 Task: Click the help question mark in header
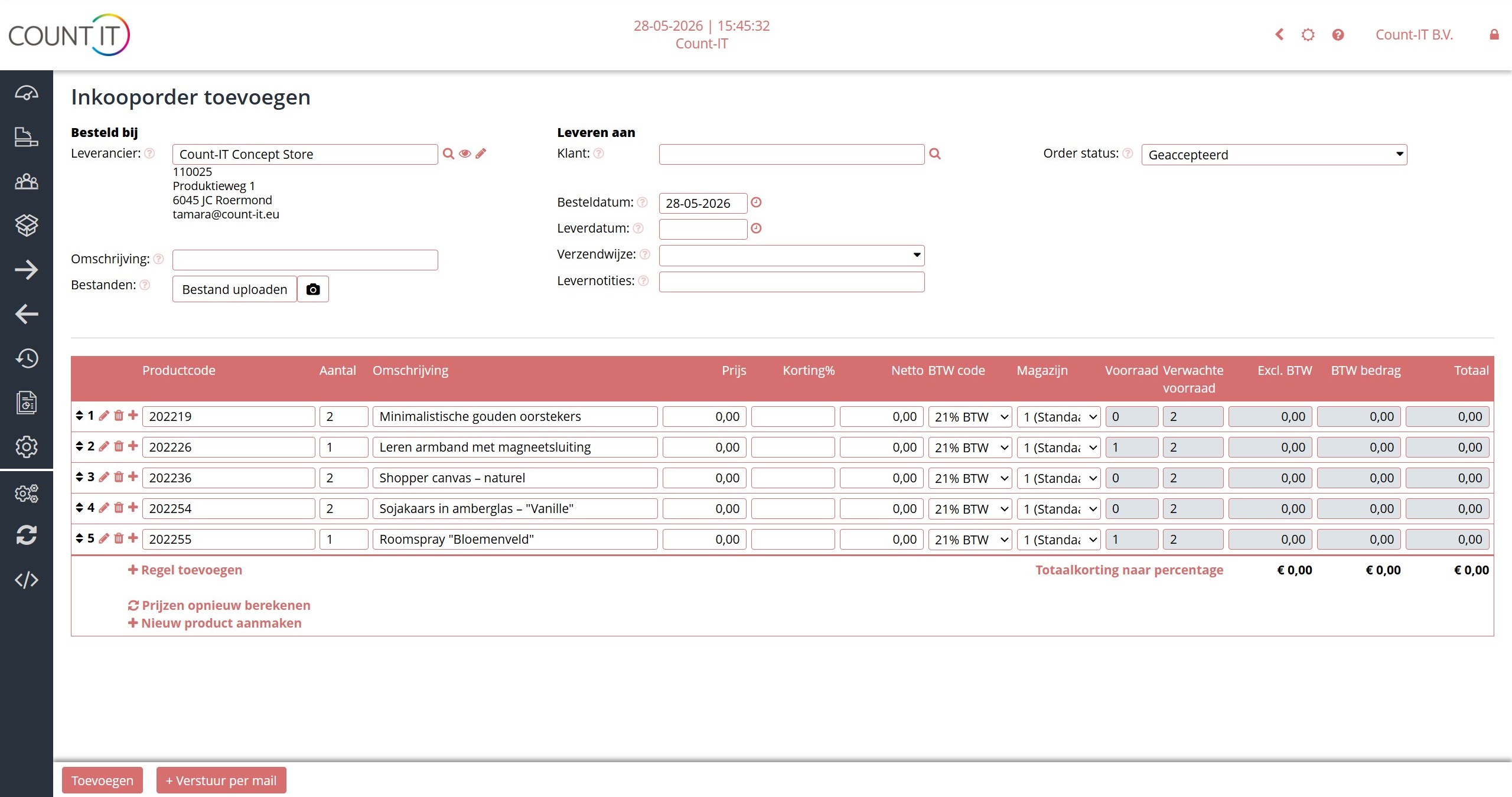click(x=1338, y=35)
